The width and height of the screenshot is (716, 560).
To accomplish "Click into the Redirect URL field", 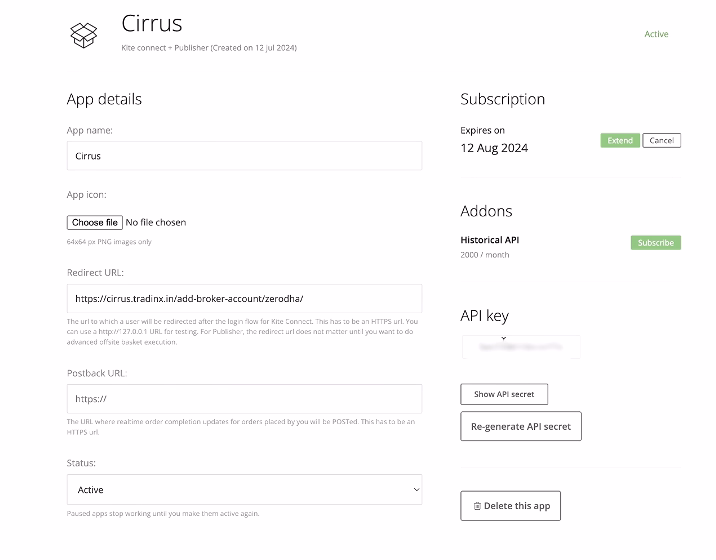I will (x=244, y=298).
